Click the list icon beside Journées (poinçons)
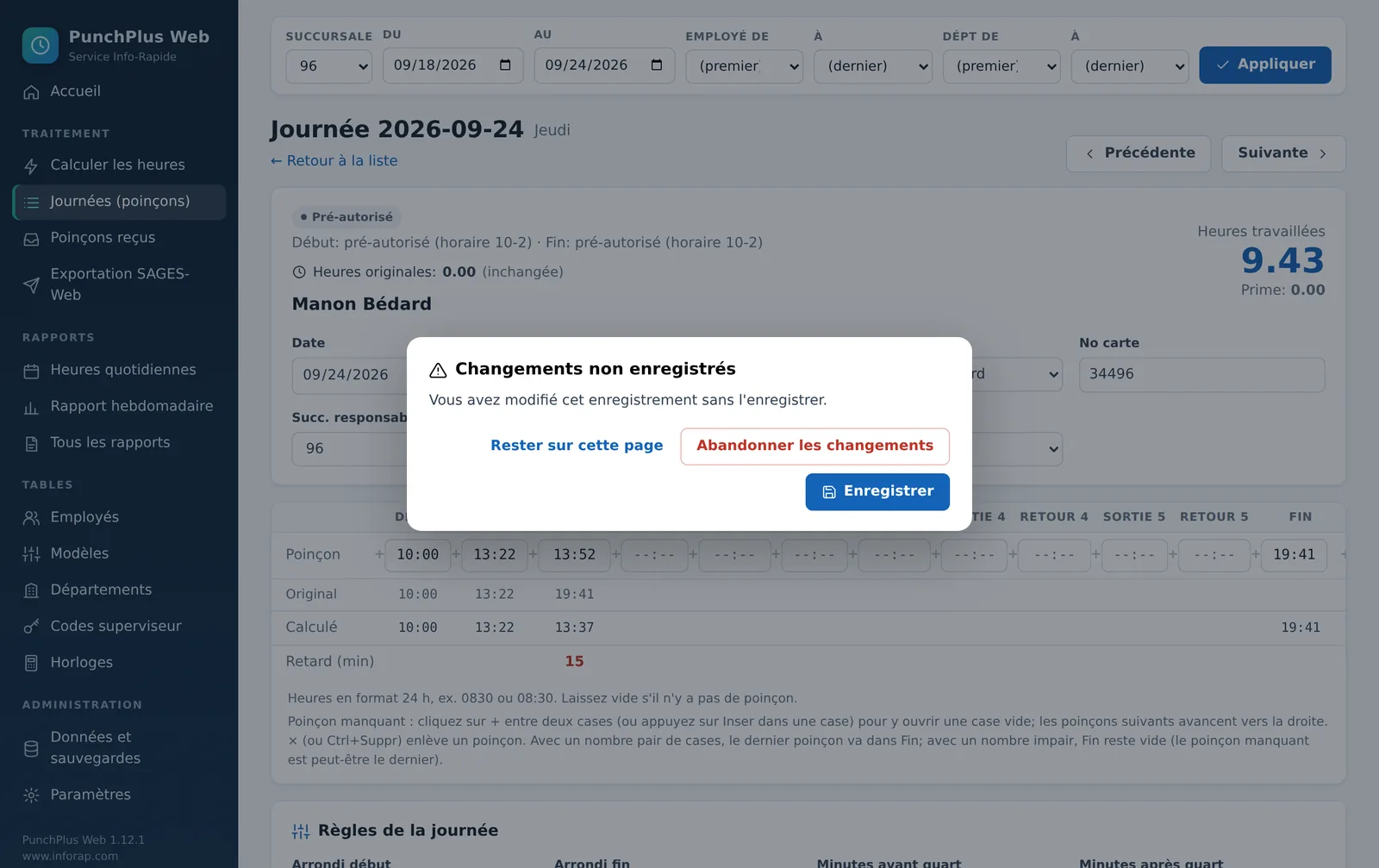The height and width of the screenshot is (868, 1379). click(31, 203)
